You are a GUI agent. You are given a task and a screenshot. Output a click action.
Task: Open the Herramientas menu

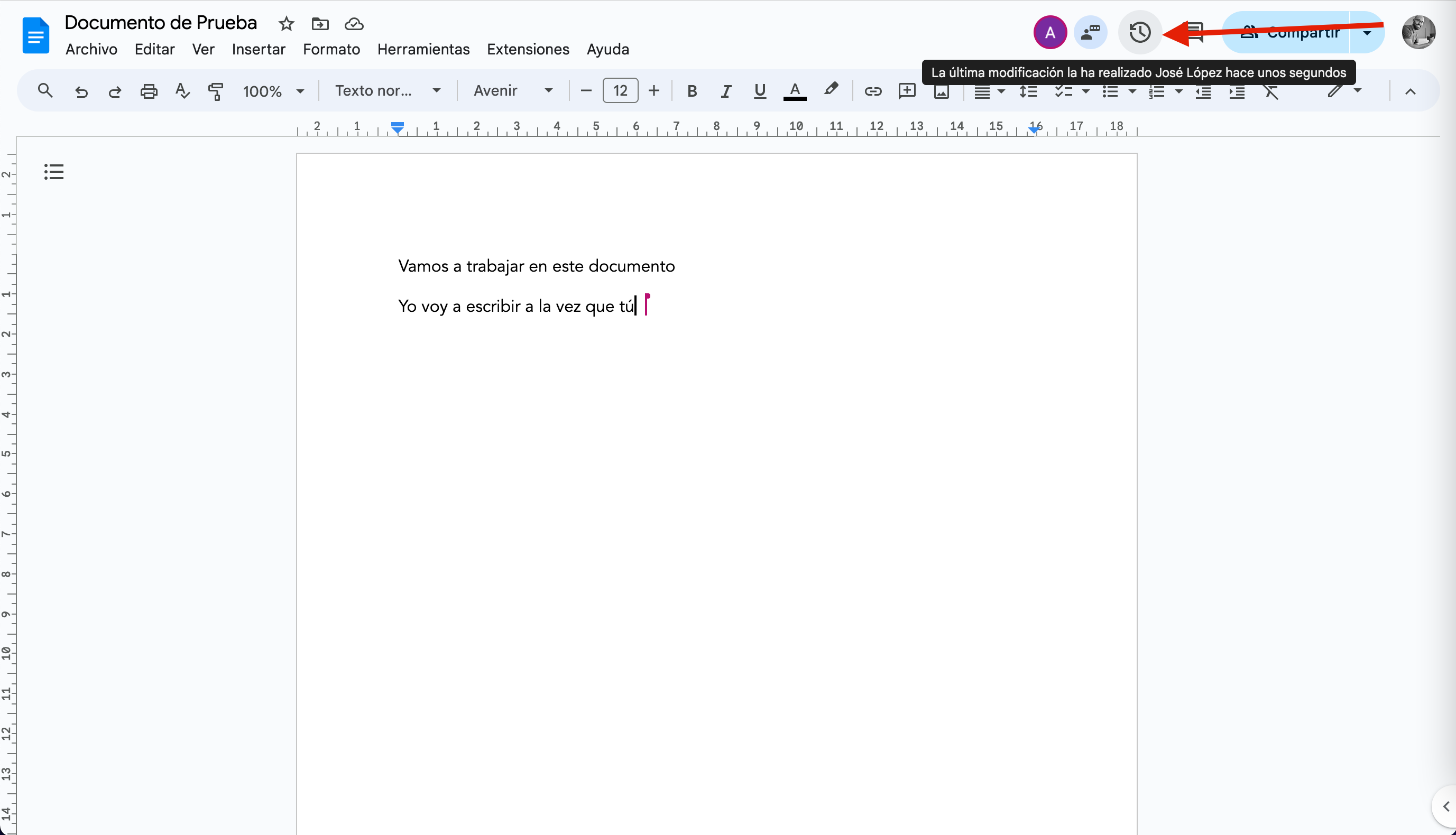[423, 49]
